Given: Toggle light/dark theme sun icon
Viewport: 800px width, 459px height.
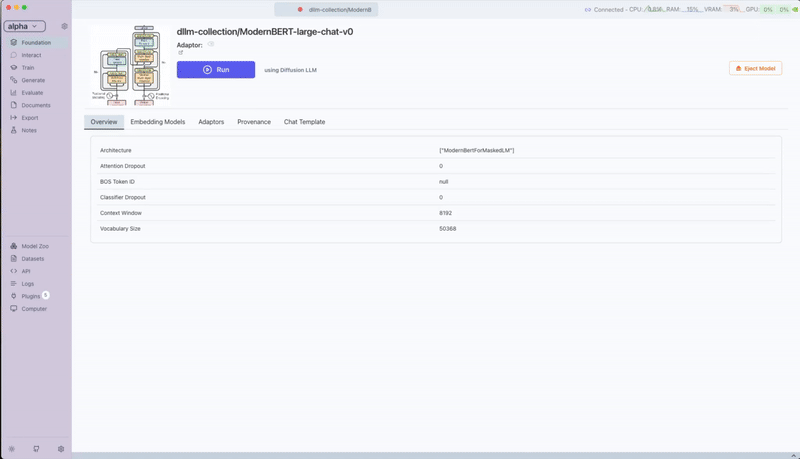Looking at the screenshot, I should click(12, 449).
